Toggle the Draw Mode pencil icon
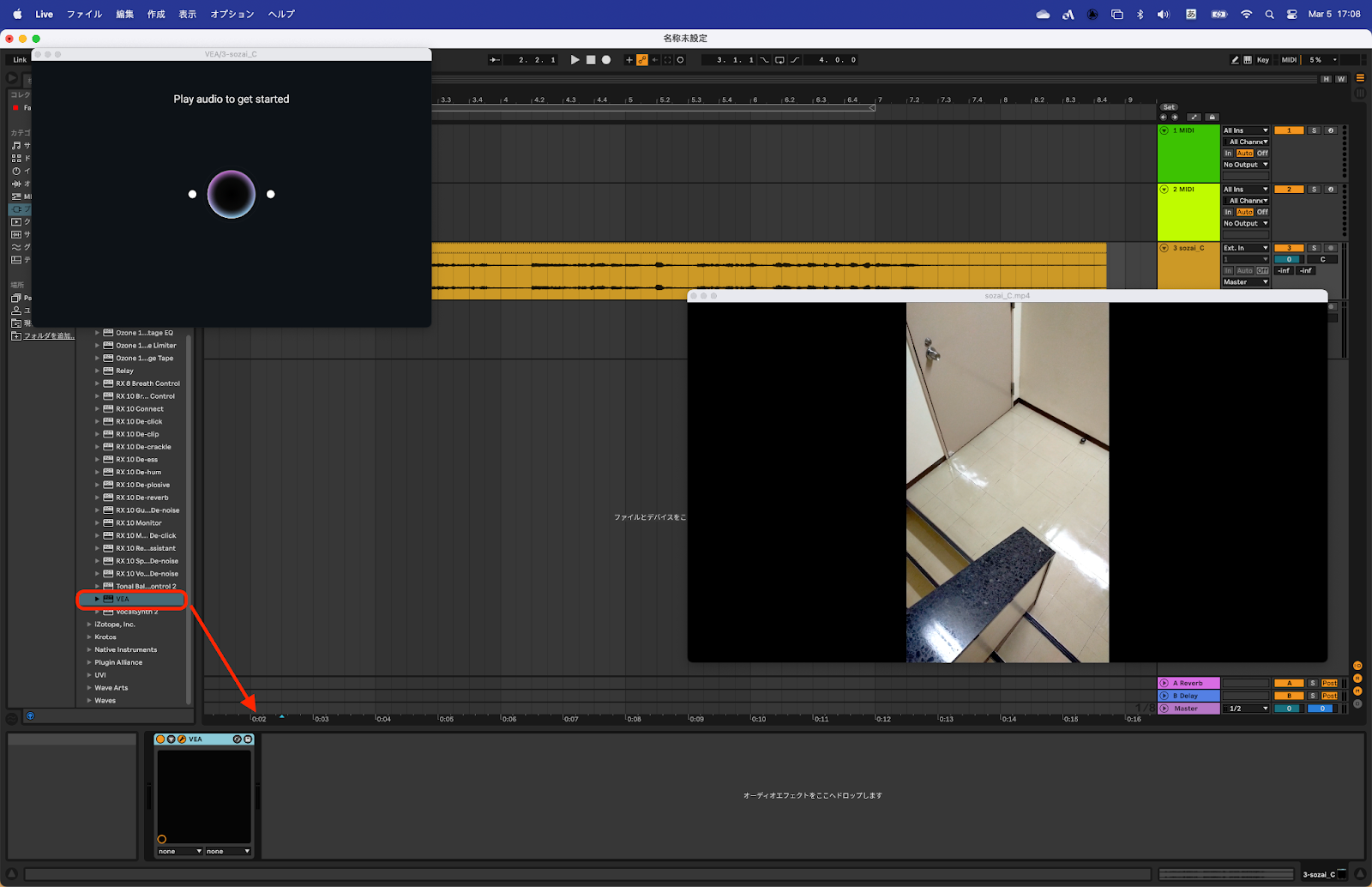This screenshot has height=887, width=1372. tap(1235, 60)
